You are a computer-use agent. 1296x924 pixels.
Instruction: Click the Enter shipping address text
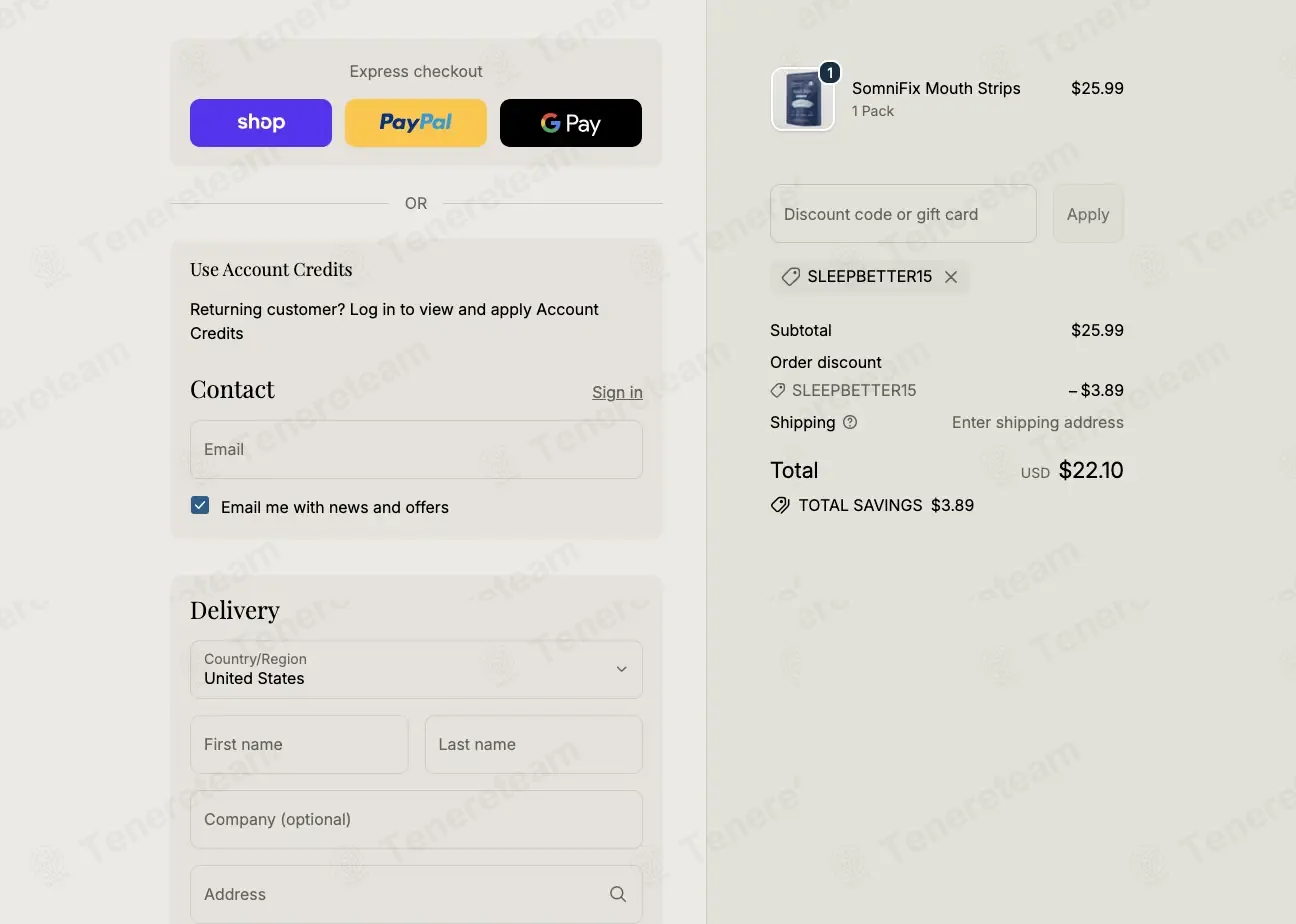pyautogui.click(x=1038, y=422)
